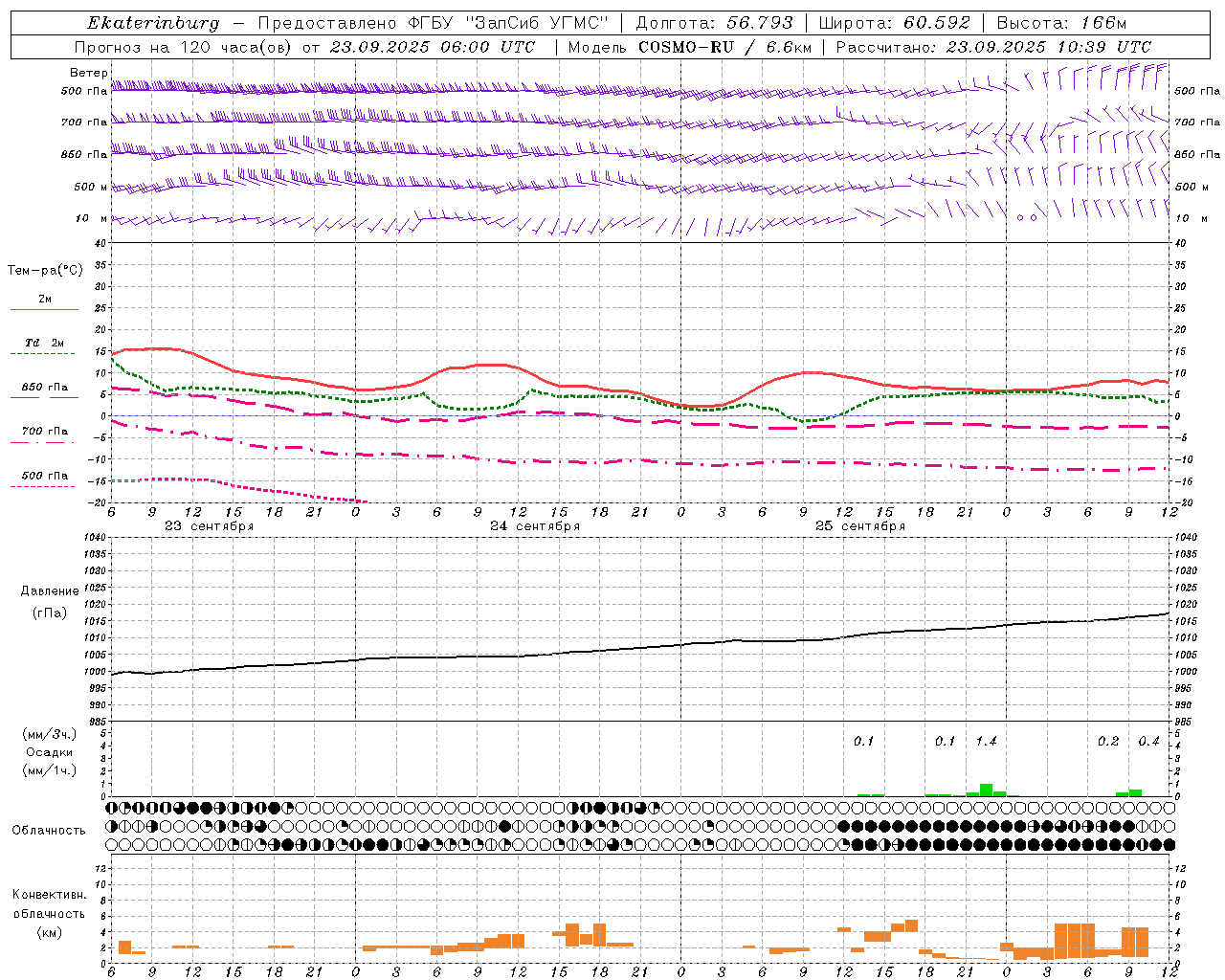Click the (мм/1ч.) precipitation unit label
1225x980 pixels.
click(x=48, y=770)
